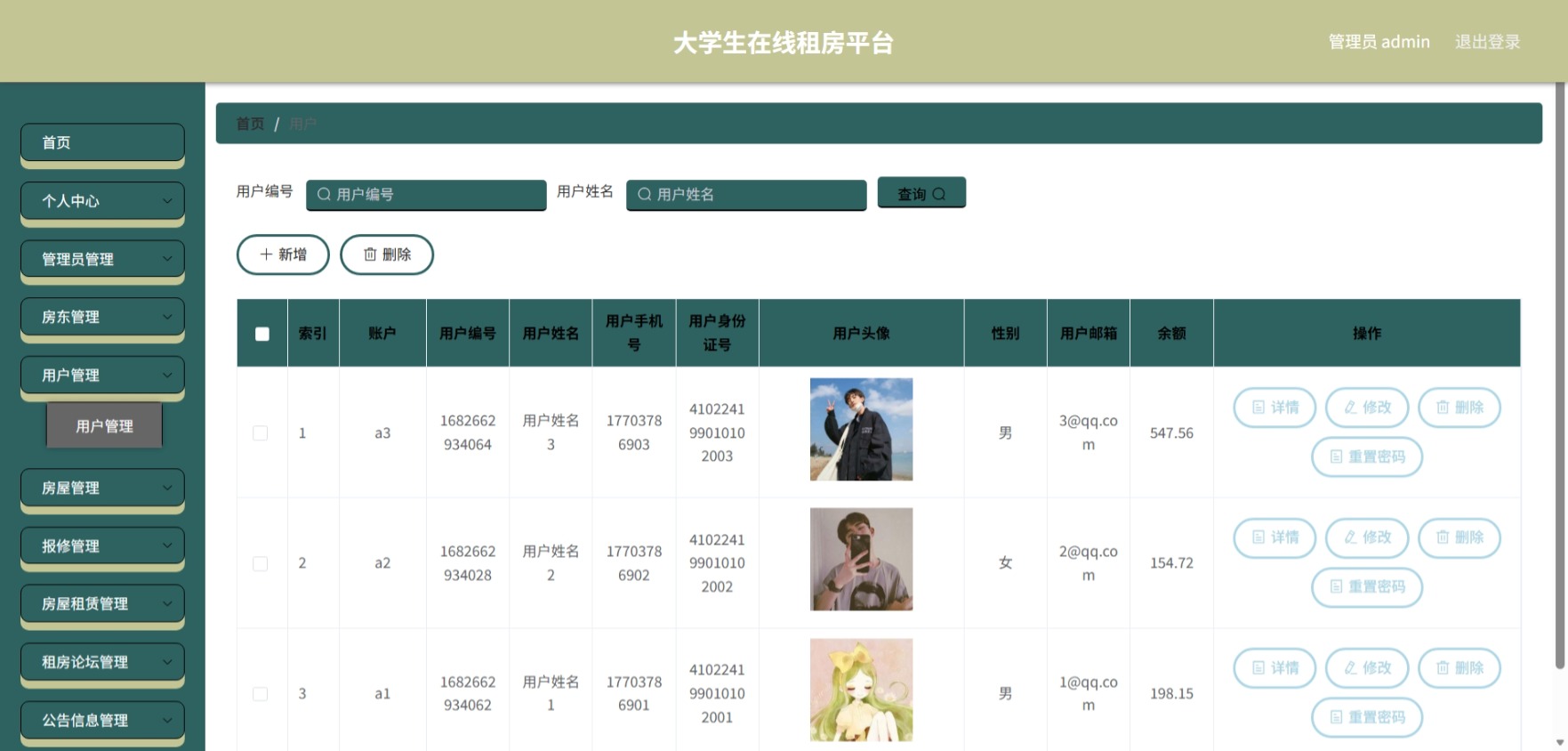Expand the 房东管理 sidebar menu
The height and width of the screenshot is (751, 1568).
(102, 317)
